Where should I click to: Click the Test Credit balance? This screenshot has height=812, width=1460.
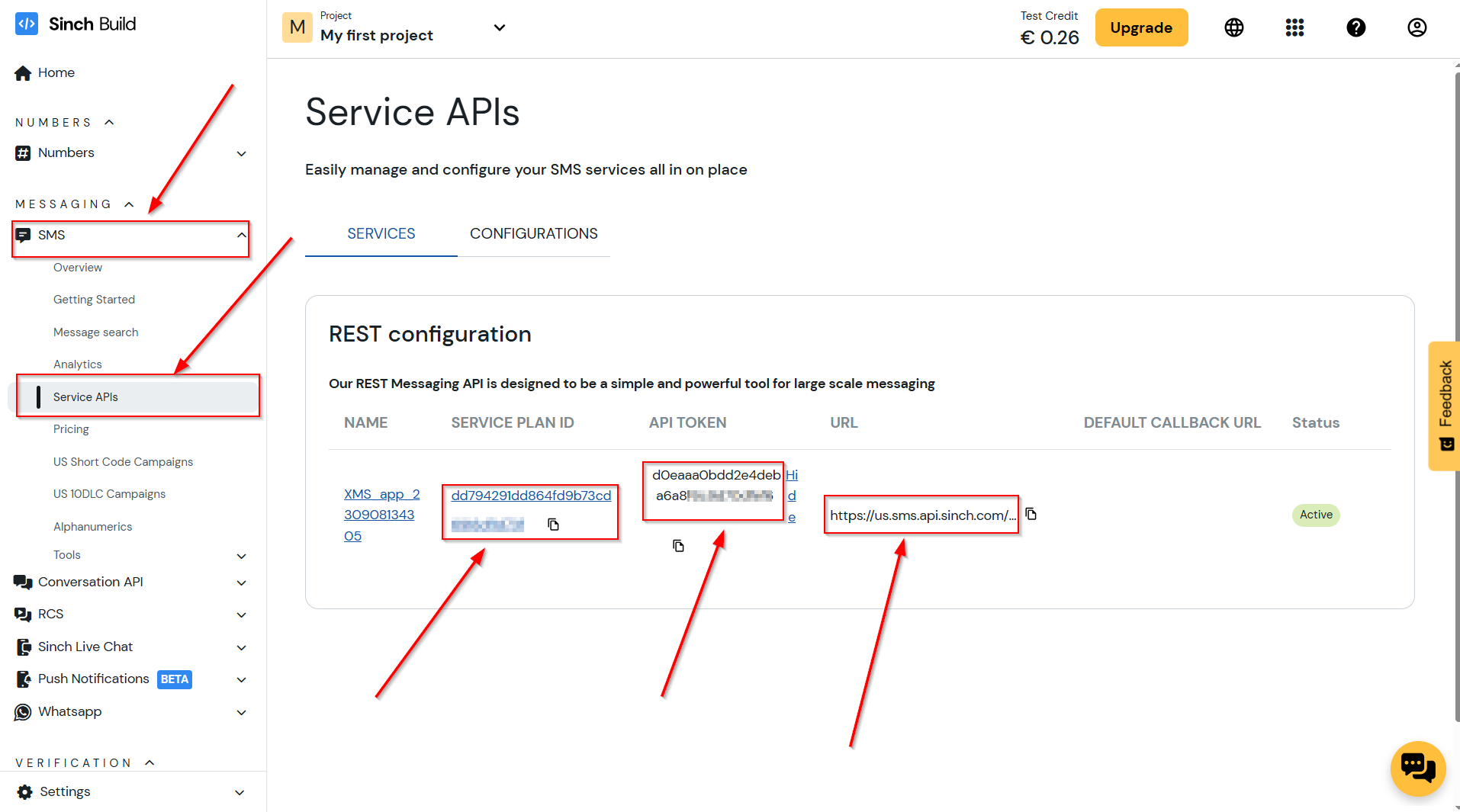tap(1050, 37)
